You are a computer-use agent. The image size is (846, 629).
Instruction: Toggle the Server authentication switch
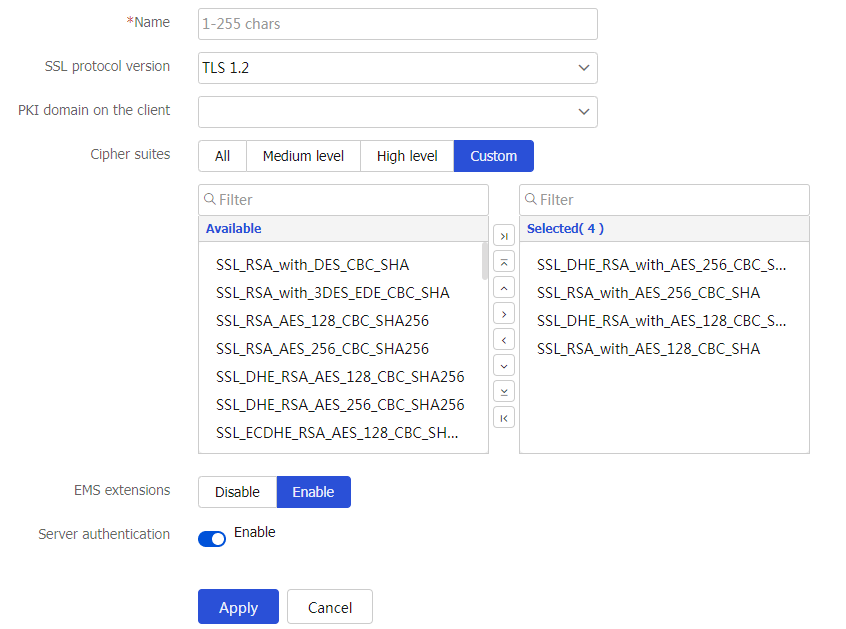[x=212, y=539]
